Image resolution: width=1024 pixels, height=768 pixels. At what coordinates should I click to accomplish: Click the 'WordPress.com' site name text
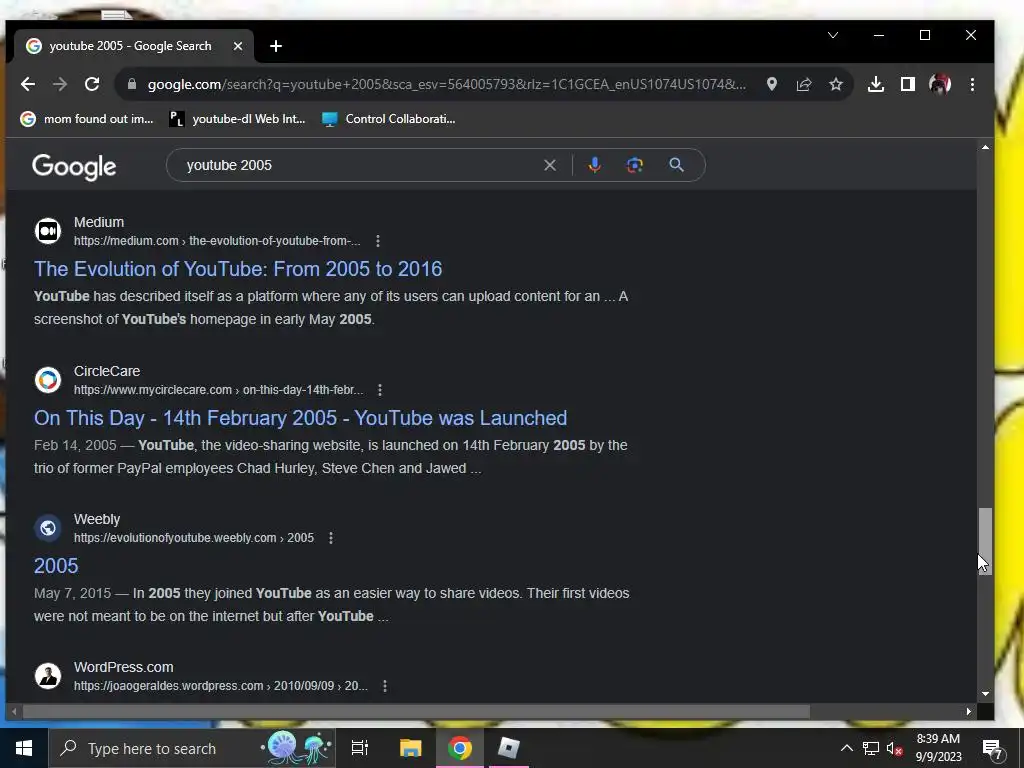pos(123,667)
